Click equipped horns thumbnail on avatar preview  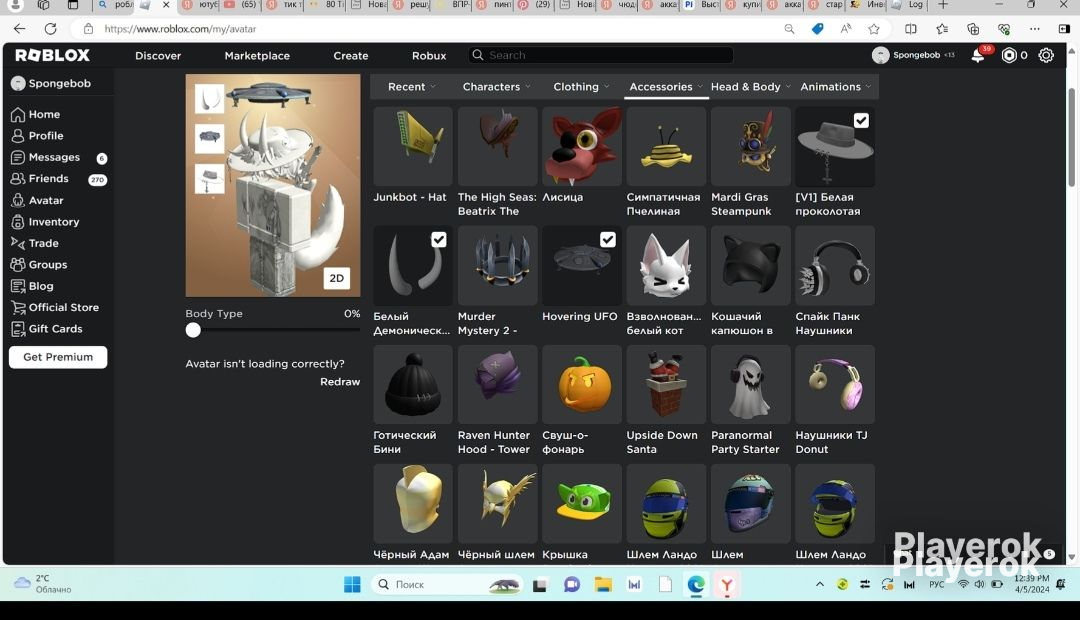(x=209, y=99)
